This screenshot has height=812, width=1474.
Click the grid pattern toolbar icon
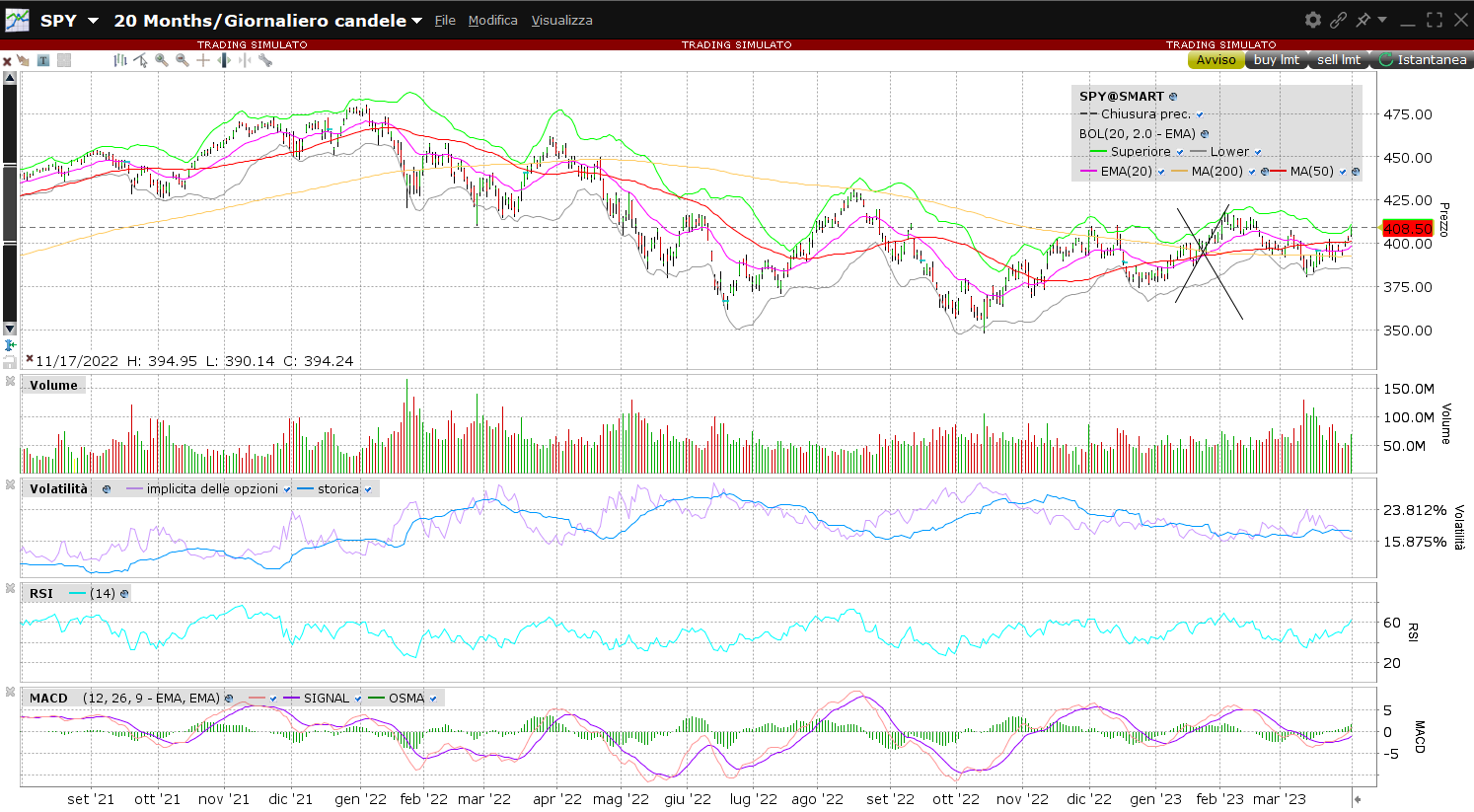click(64, 60)
